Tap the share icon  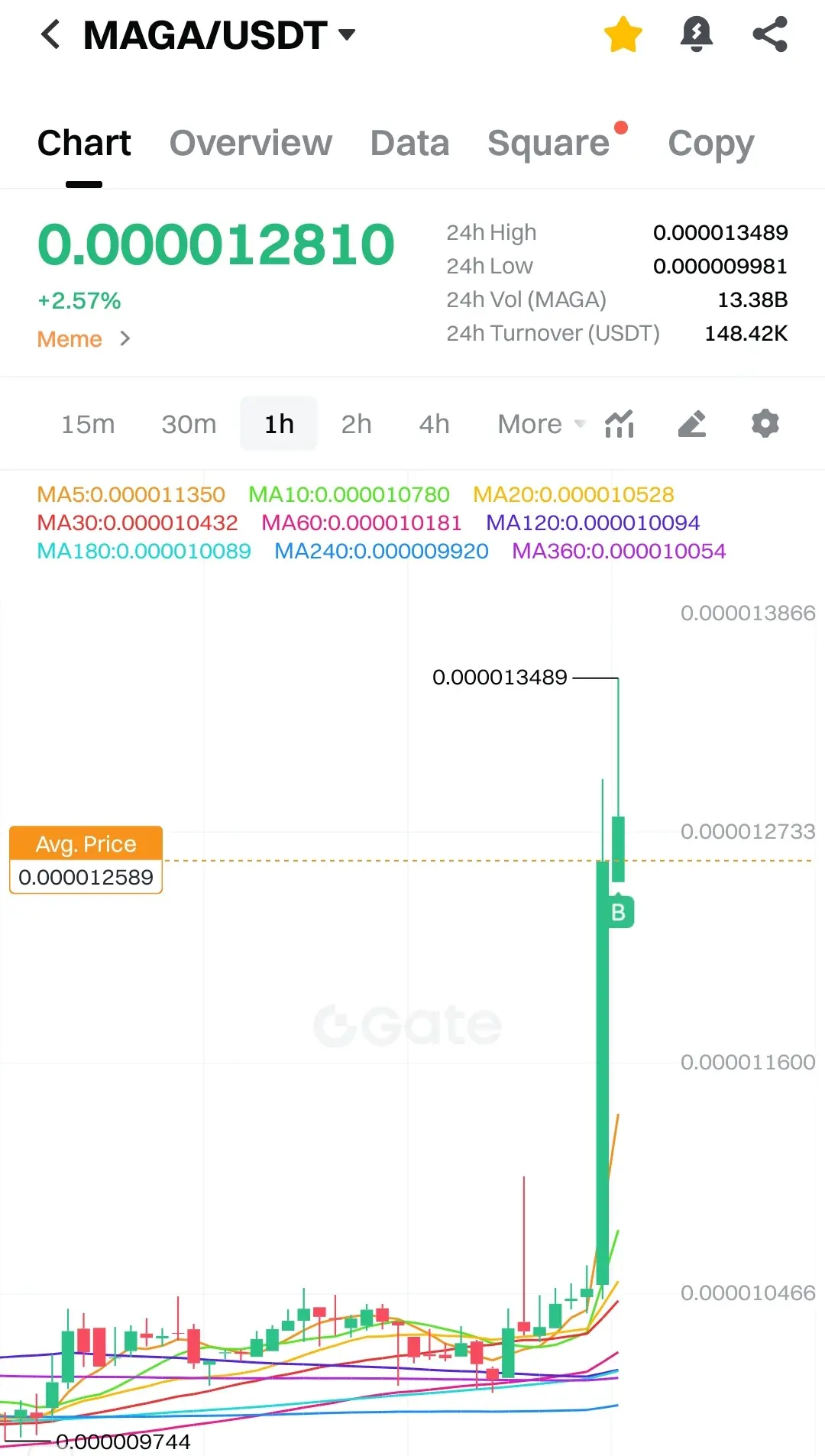point(770,34)
